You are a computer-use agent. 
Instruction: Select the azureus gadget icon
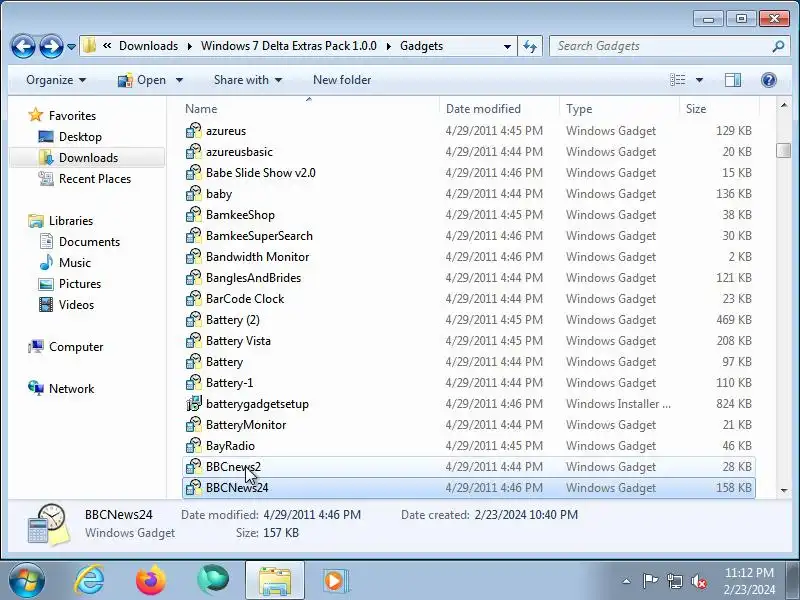tap(193, 131)
